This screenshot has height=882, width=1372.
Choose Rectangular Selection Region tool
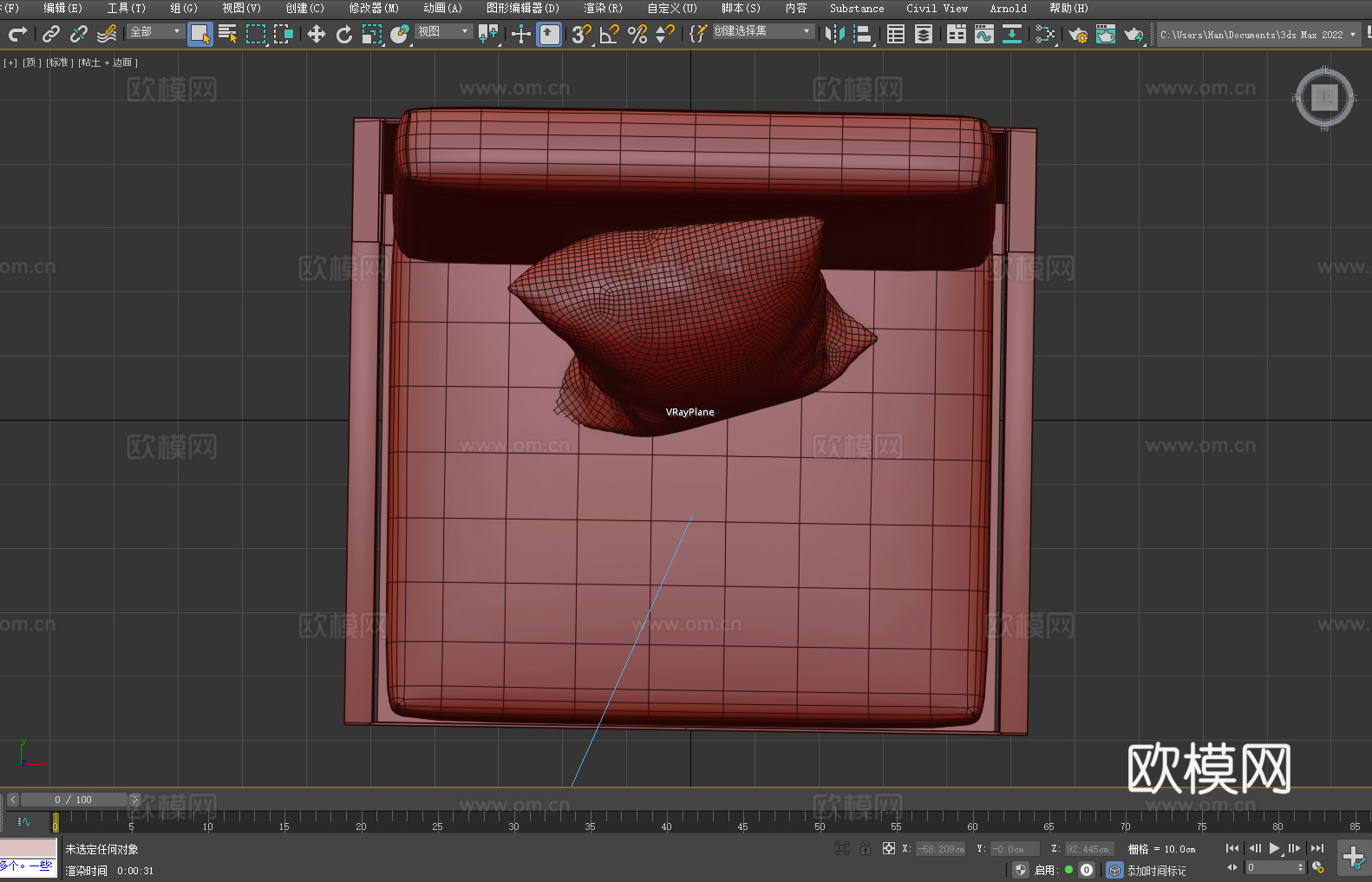click(x=256, y=34)
